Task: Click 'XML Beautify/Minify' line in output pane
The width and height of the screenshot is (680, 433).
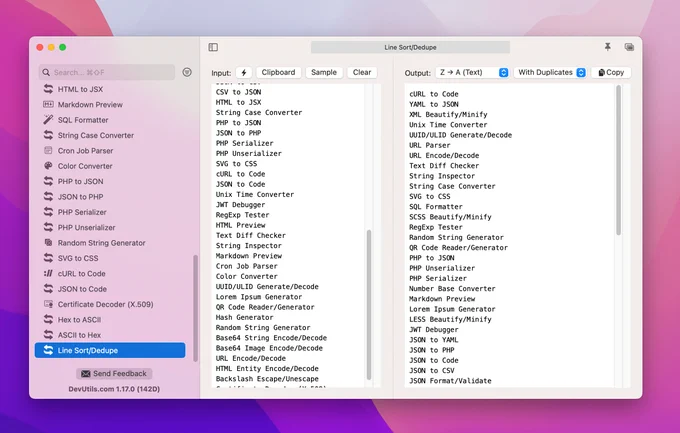Action: (x=448, y=115)
